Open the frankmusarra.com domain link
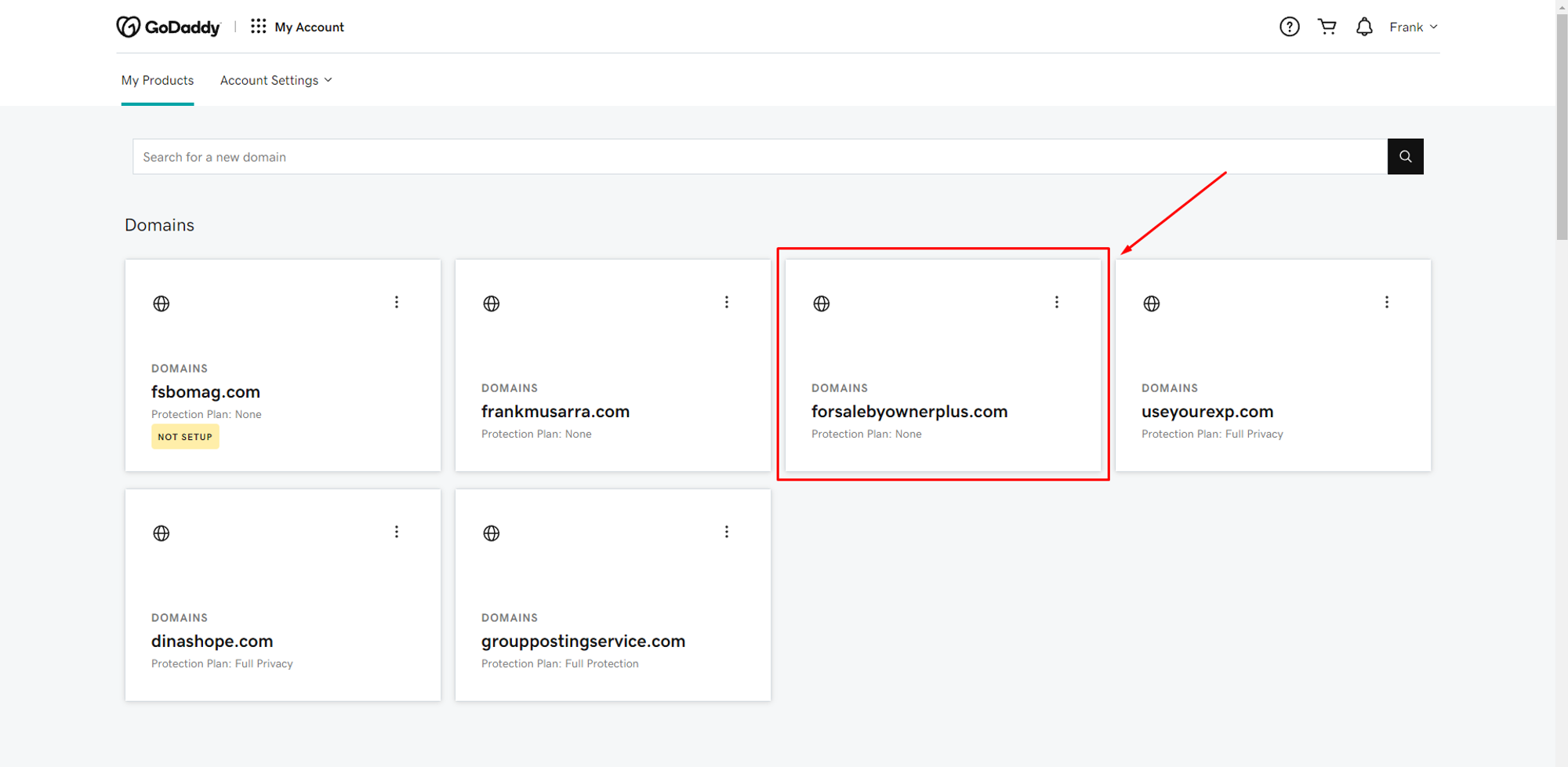The width and height of the screenshot is (1568, 767). click(x=555, y=412)
